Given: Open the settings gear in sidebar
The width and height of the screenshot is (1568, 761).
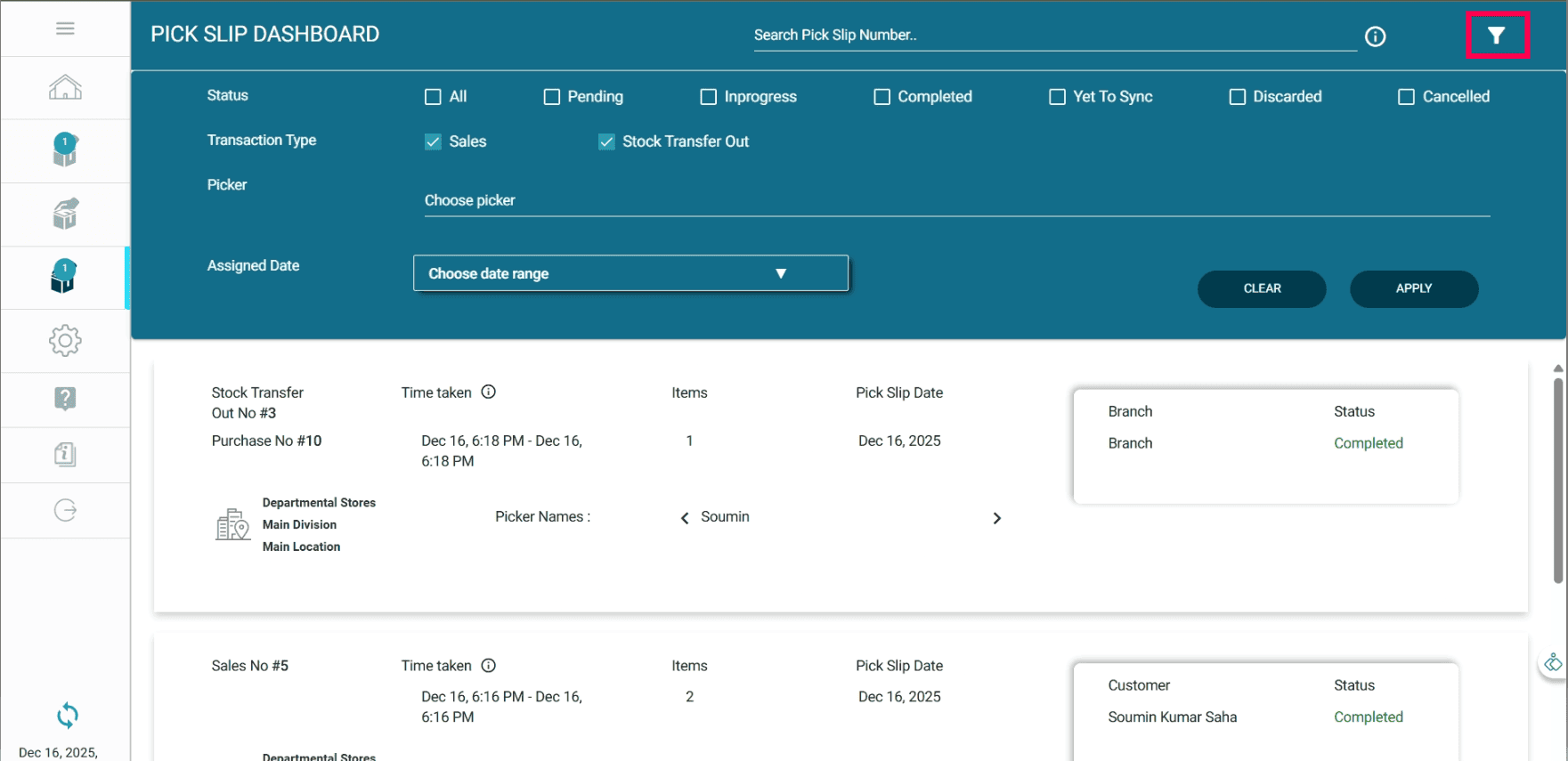Looking at the screenshot, I should [x=65, y=341].
